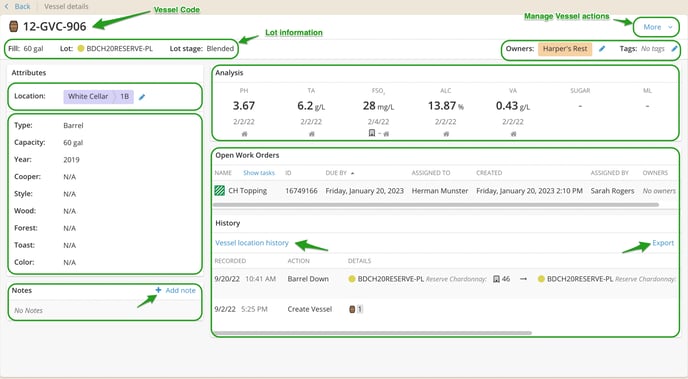This screenshot has height=379, width=688.
Task: Click the Open Work Orders horizontal scrollbar
Action: (x=436, y=205)
